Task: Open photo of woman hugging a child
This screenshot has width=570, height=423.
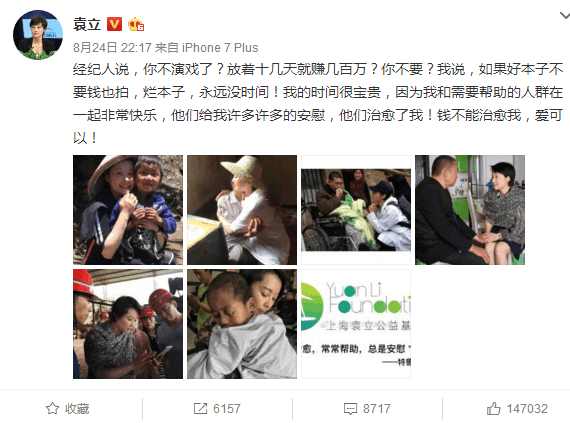Action: (242, 324)
